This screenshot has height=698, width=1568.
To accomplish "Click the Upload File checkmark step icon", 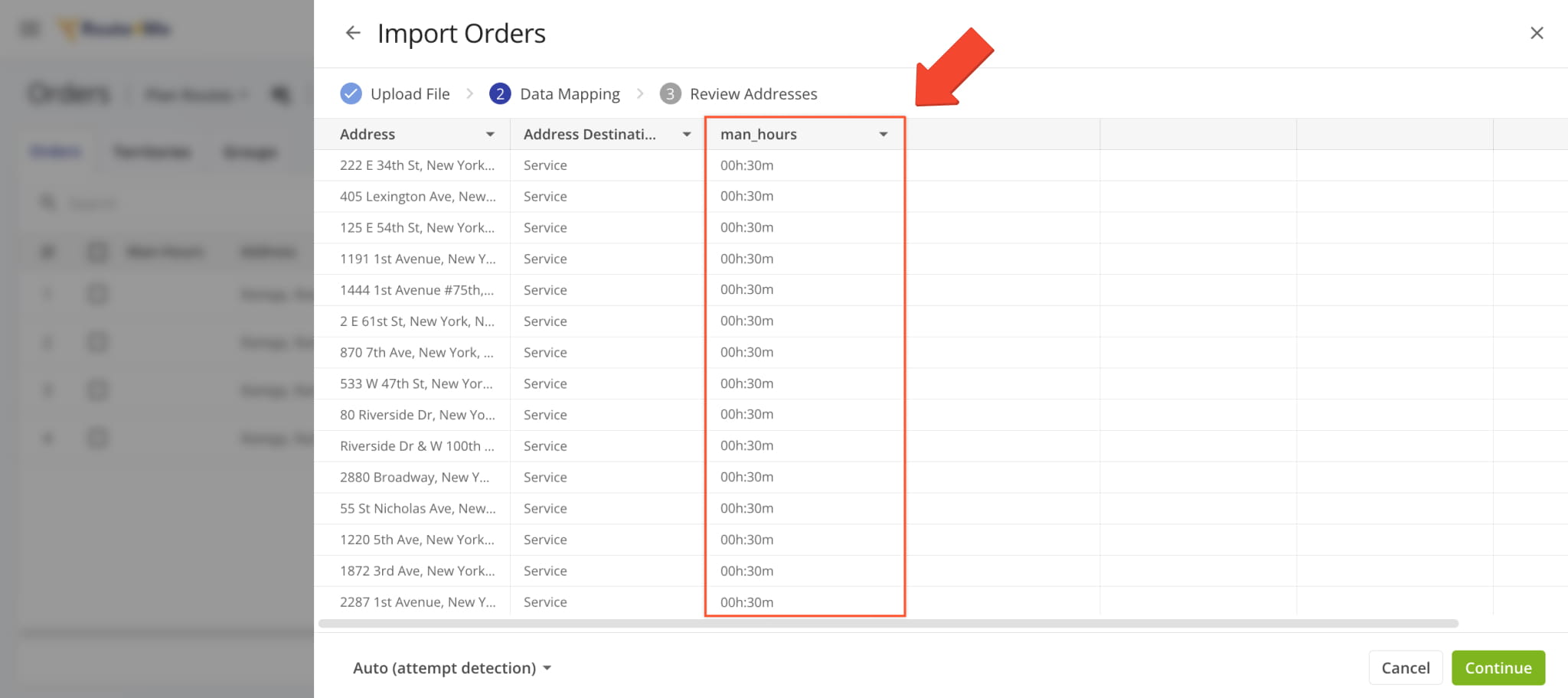I will click(351, 93).
